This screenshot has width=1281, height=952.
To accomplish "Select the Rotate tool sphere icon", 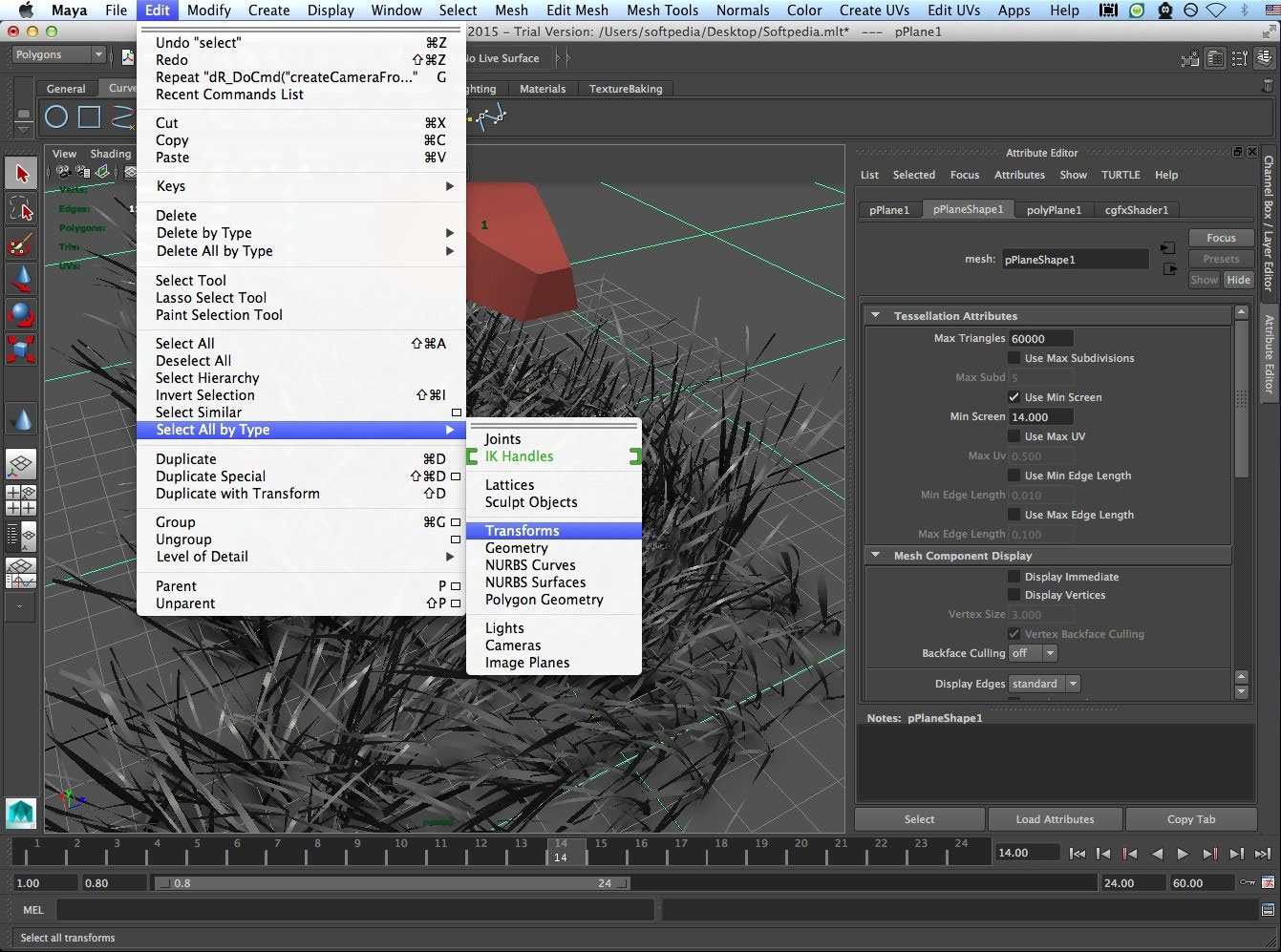I will pyautogui.click(x=22, y=313).
